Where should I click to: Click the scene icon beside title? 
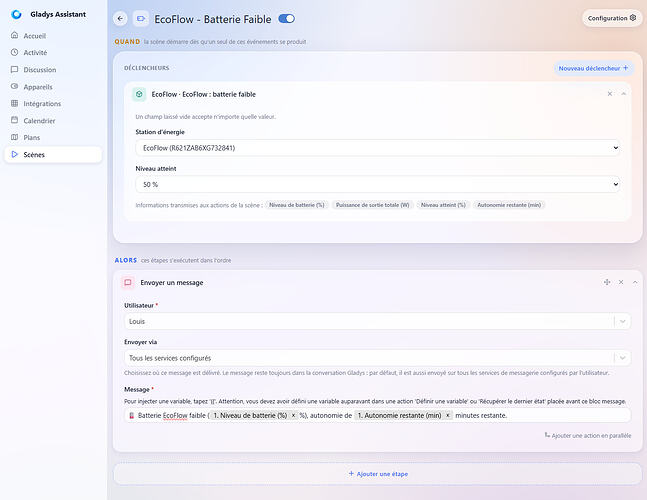coord(141,19)
